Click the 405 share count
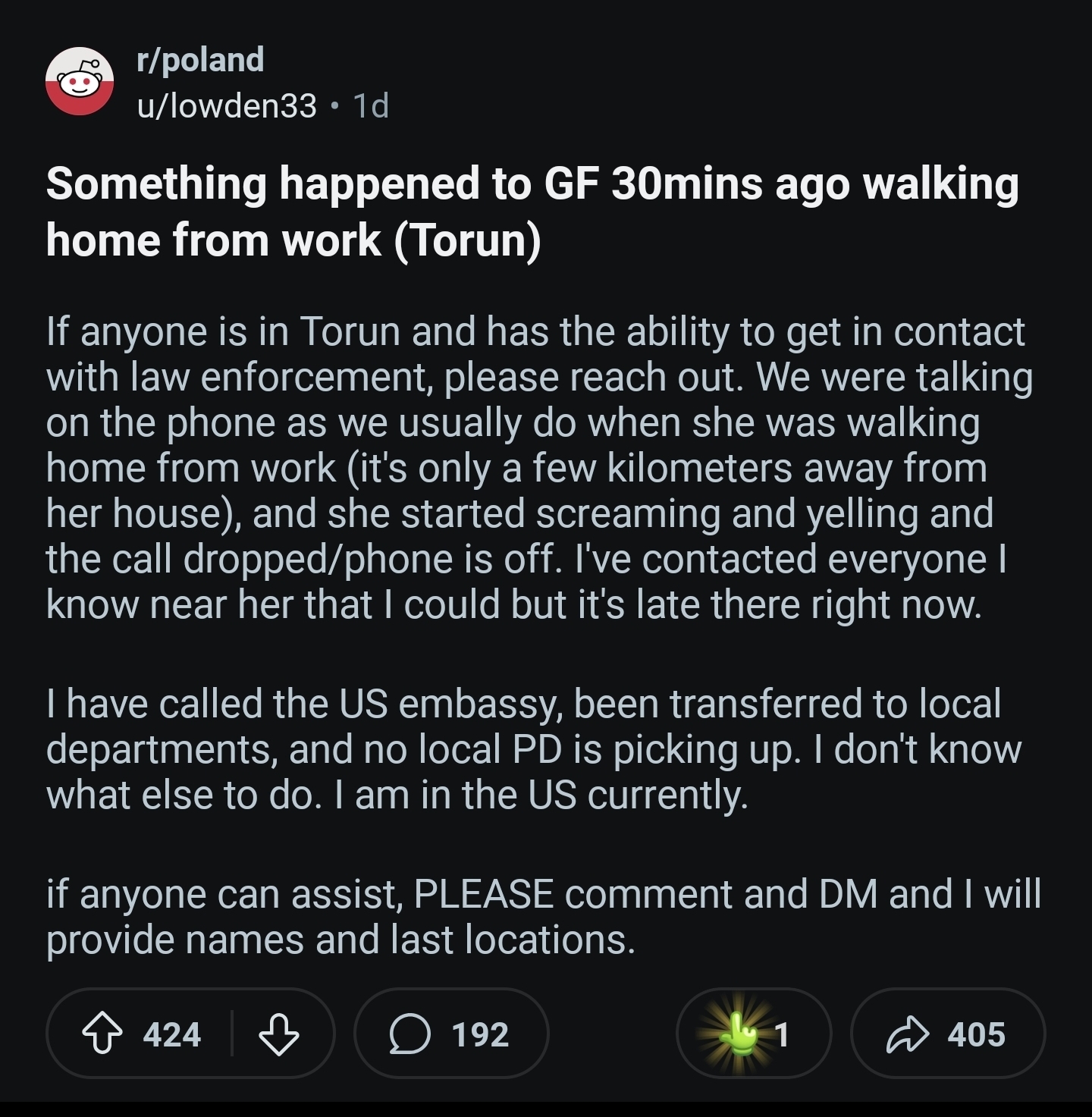The height and width of the screenshot is (1117, 1092). 976,1034
